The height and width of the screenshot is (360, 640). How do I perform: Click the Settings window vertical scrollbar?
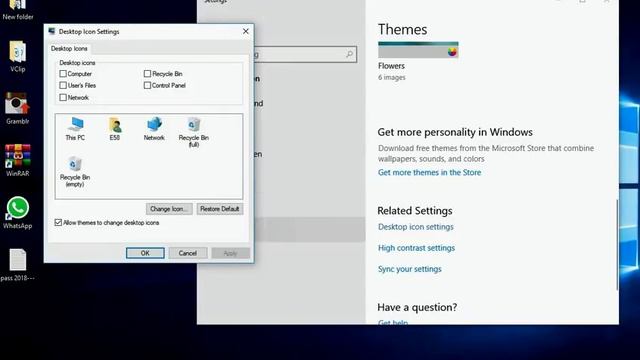617,245
